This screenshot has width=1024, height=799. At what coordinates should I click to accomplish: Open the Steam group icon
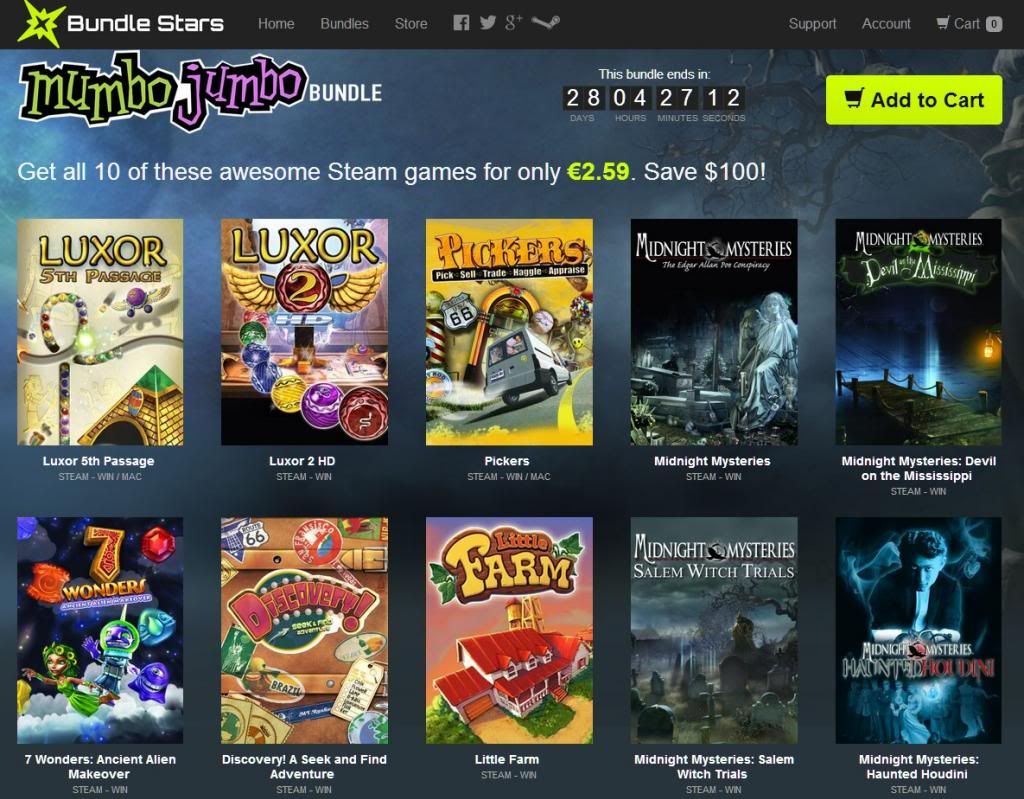[x=545, y=23]
